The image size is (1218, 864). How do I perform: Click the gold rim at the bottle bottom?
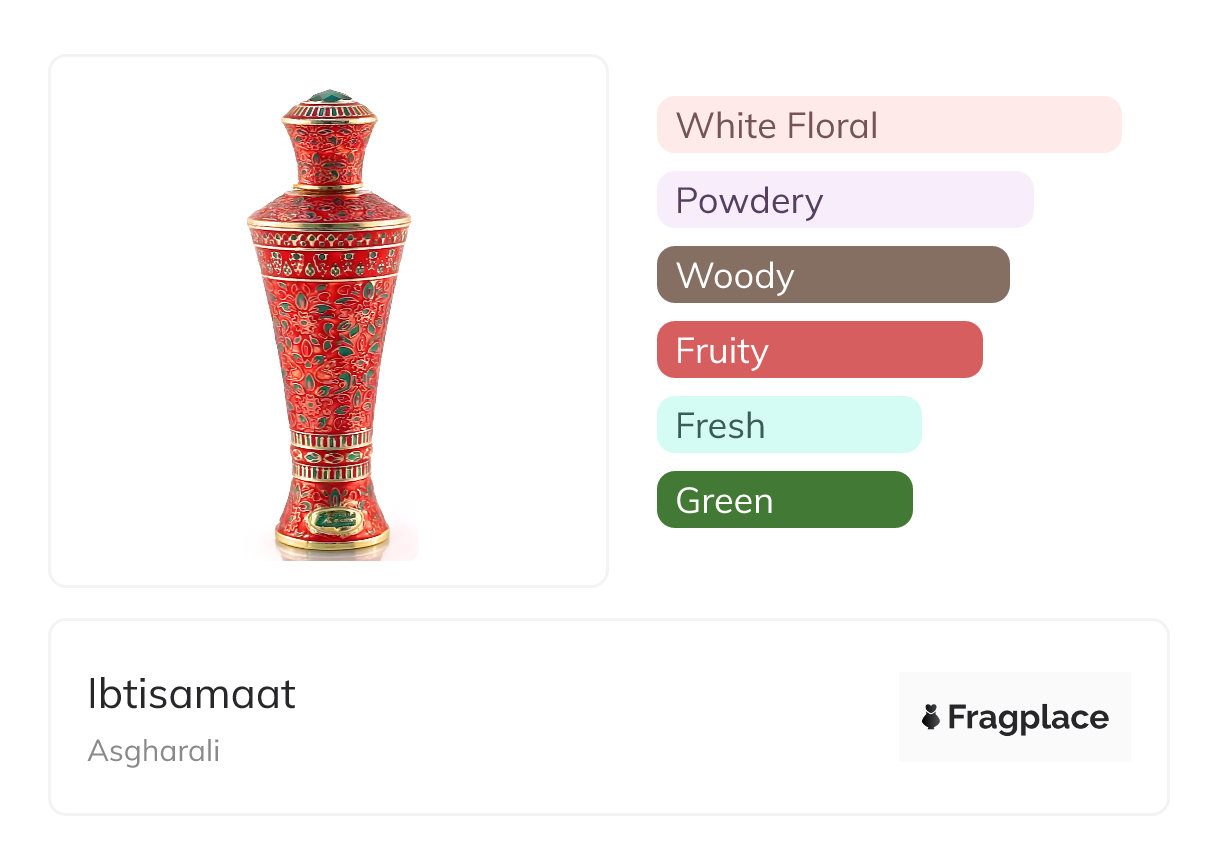pyautogui.click(x=332, y=541)
